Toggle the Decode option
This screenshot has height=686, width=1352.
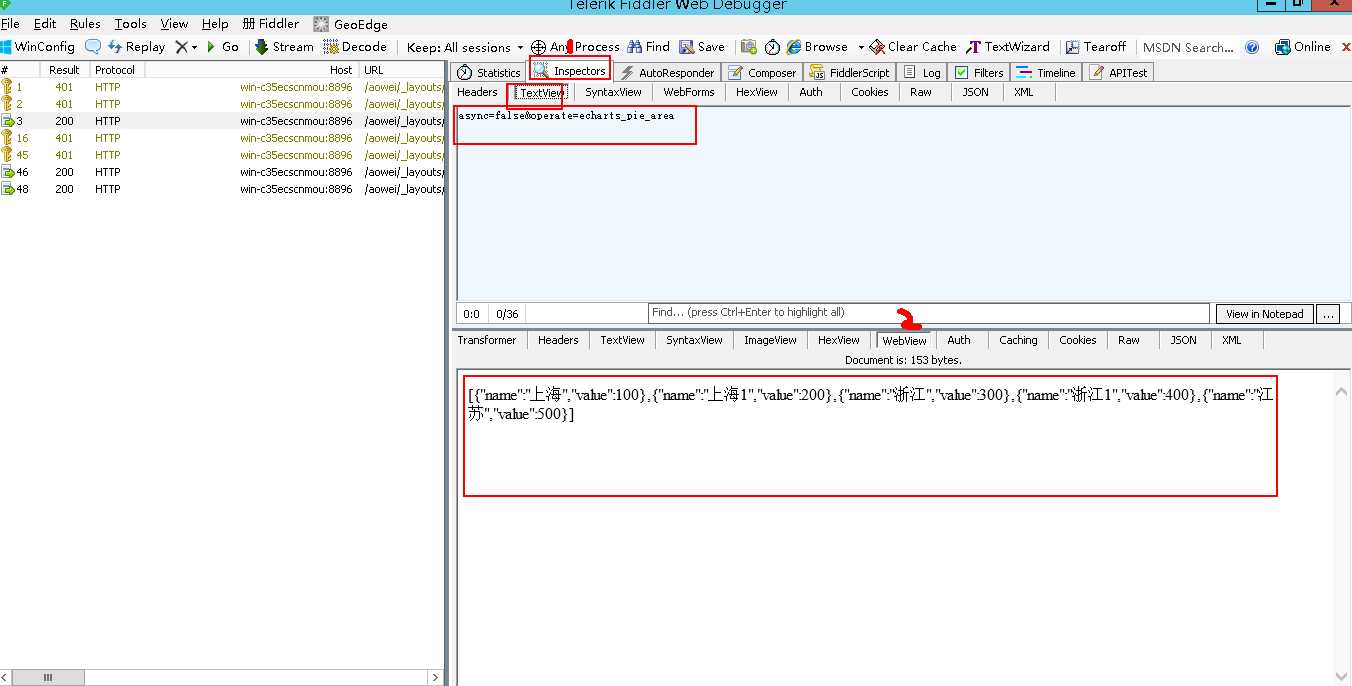tap(355, 47)
